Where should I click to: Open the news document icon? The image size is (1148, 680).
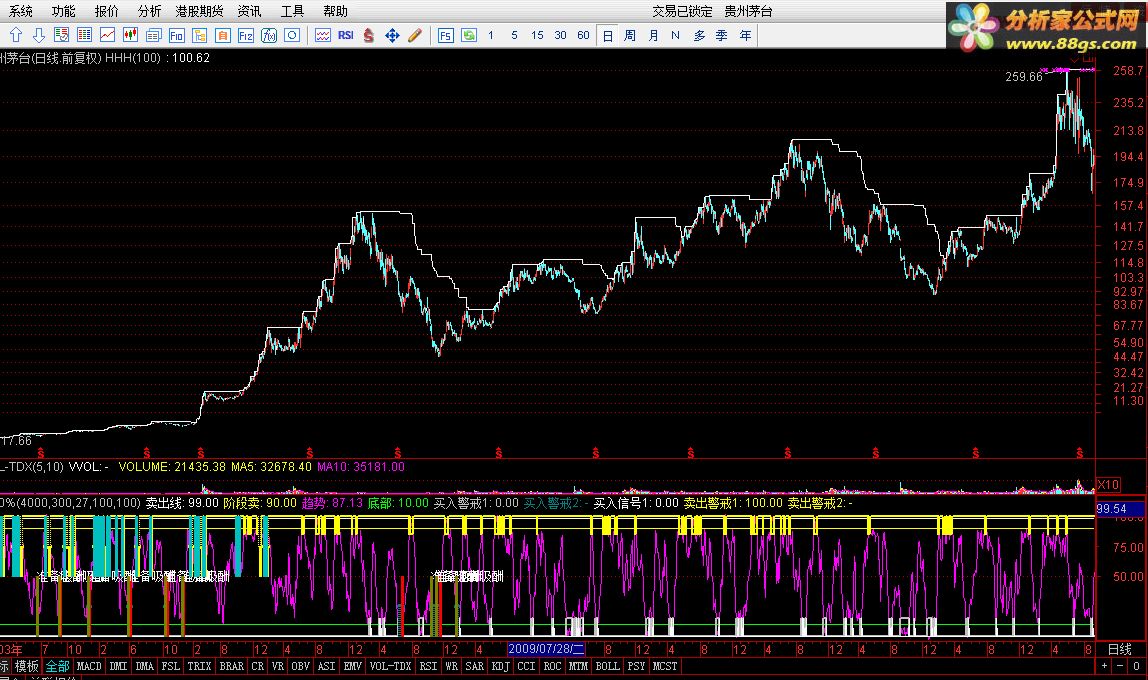tap(154, 35)
